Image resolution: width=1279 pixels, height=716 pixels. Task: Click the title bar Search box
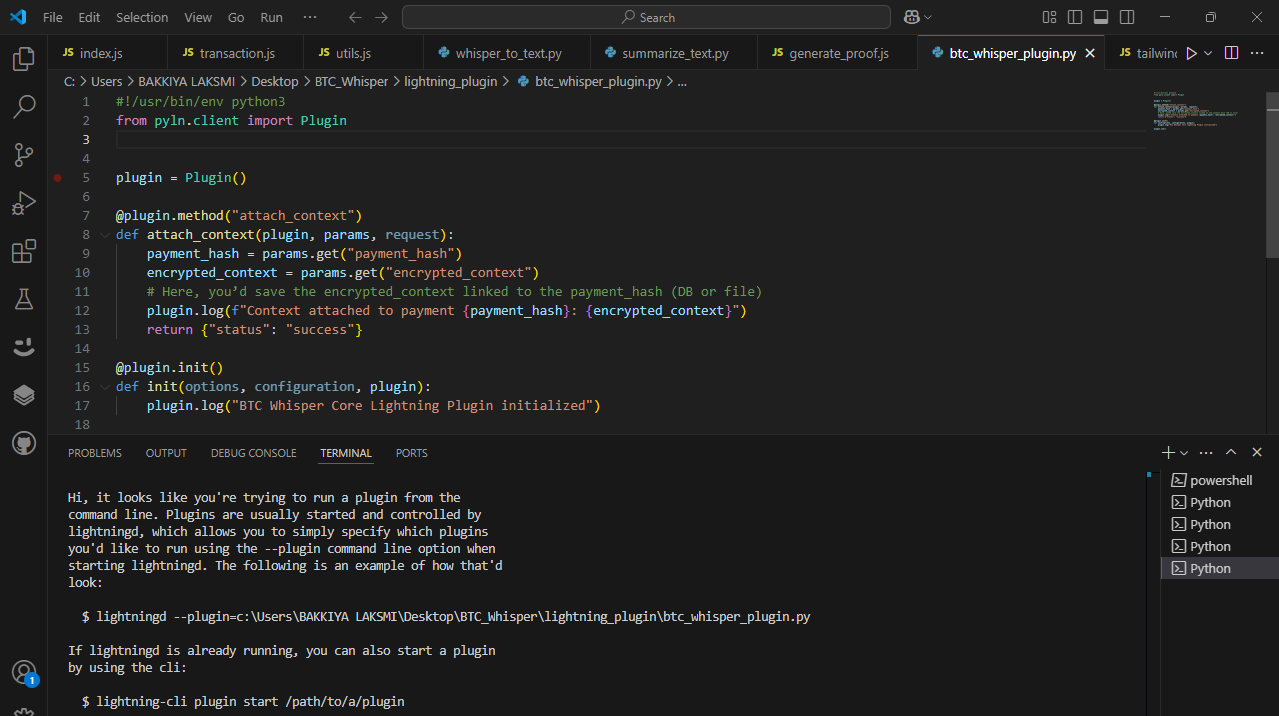[646, 17]
